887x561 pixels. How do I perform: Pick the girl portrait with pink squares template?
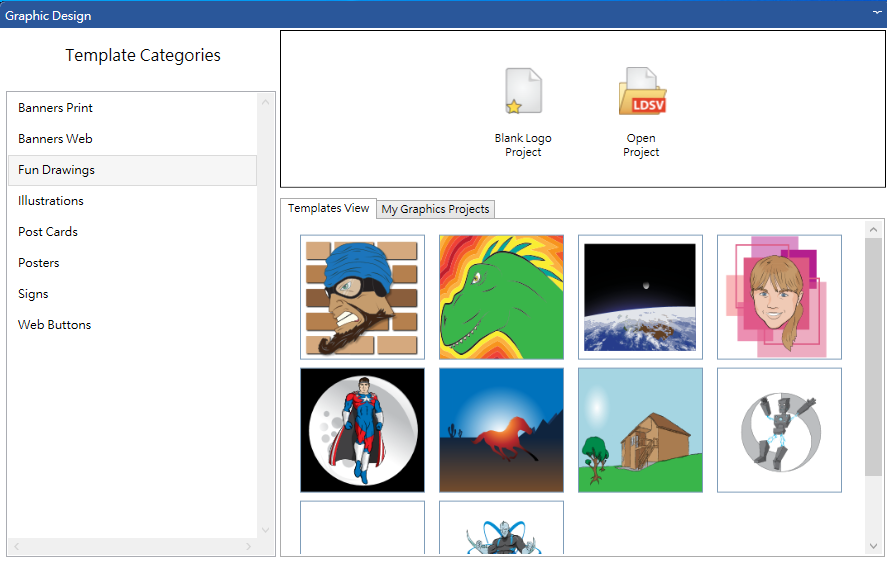point(780,297)
